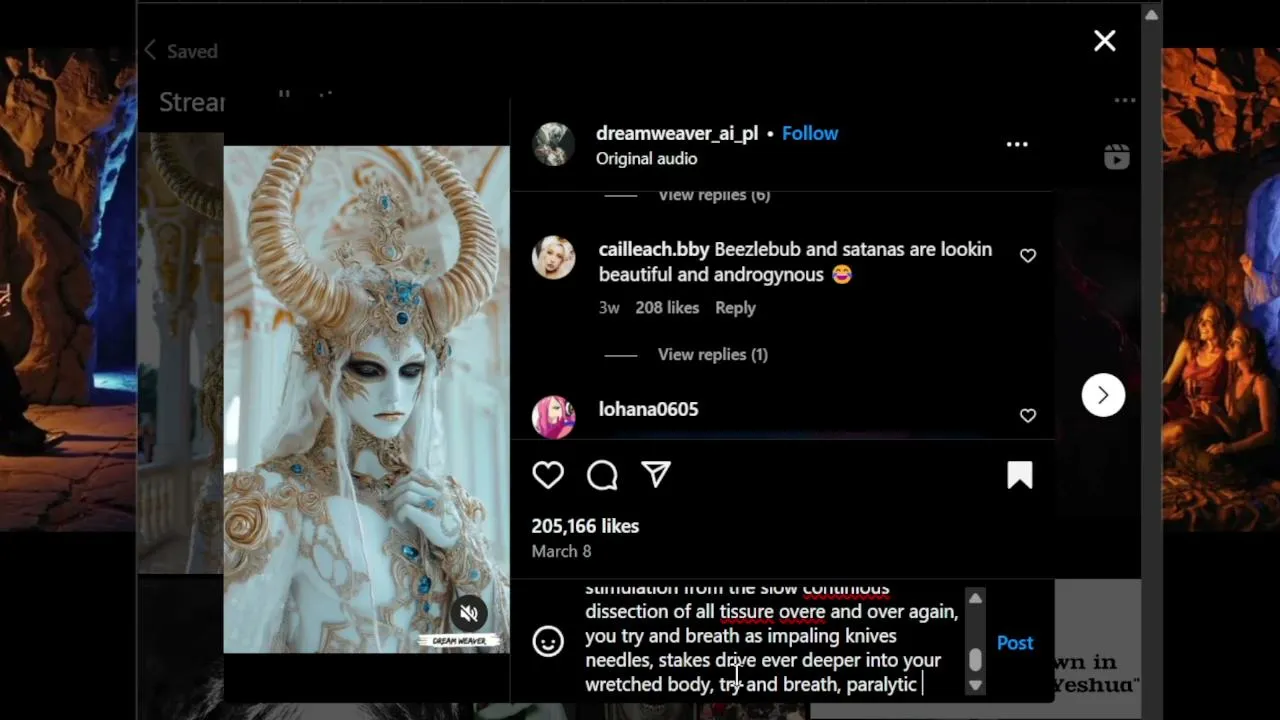The image size is (1280, 720).
Task: Reply to cailleach.bby's comment
Action: (735, 308)
